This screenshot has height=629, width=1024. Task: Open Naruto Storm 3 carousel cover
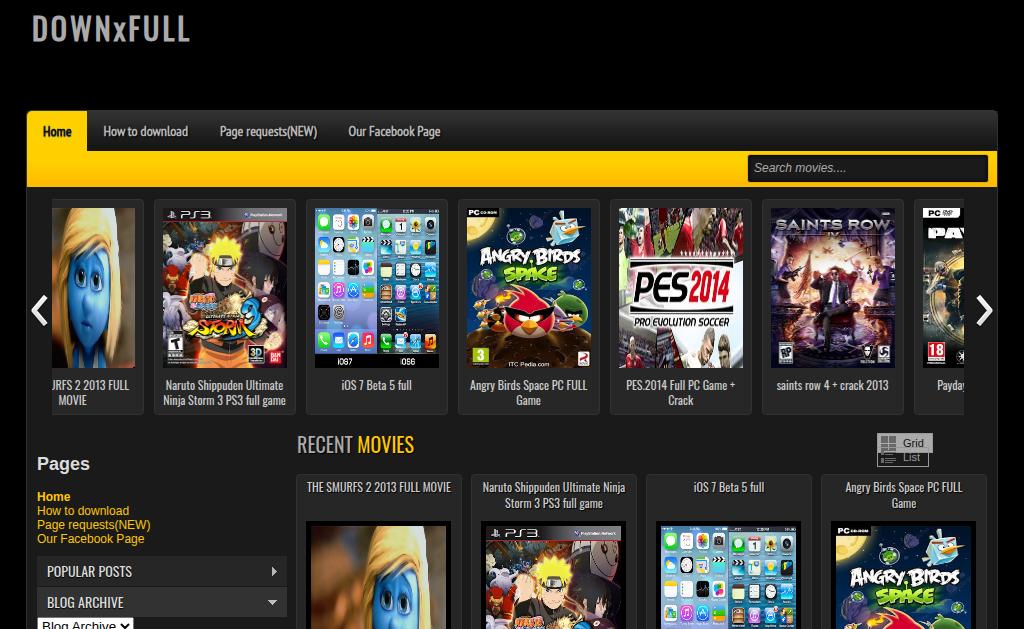[x=225, y=288]
